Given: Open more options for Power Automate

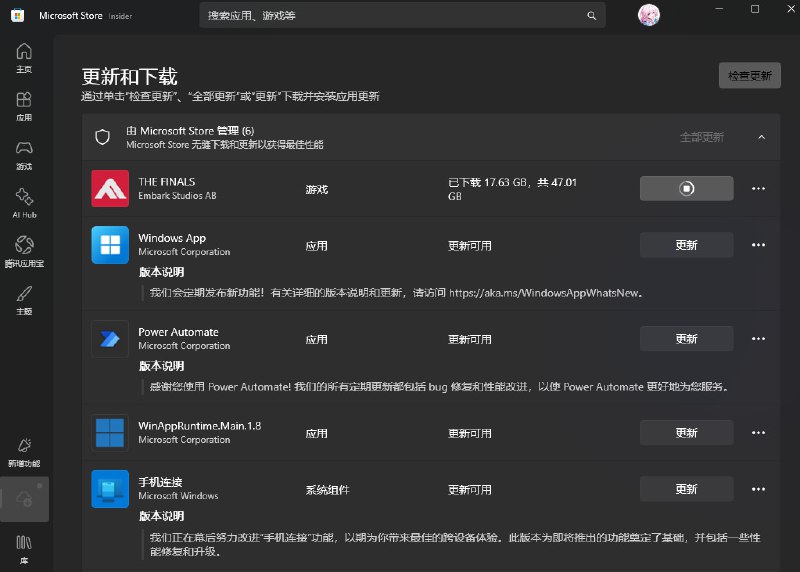Looking at the screenshot, I should [x=758, y=339].
